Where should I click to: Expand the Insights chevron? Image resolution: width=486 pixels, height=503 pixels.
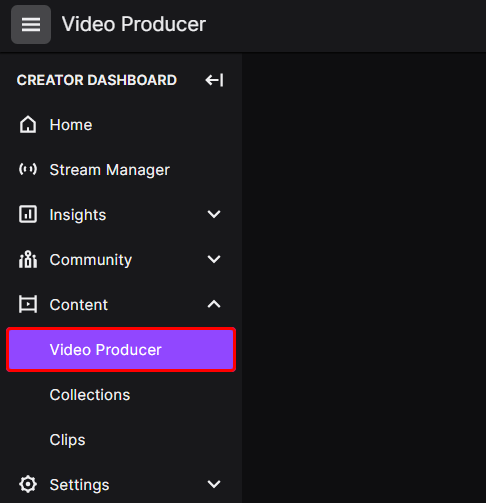tap(214, 214)
